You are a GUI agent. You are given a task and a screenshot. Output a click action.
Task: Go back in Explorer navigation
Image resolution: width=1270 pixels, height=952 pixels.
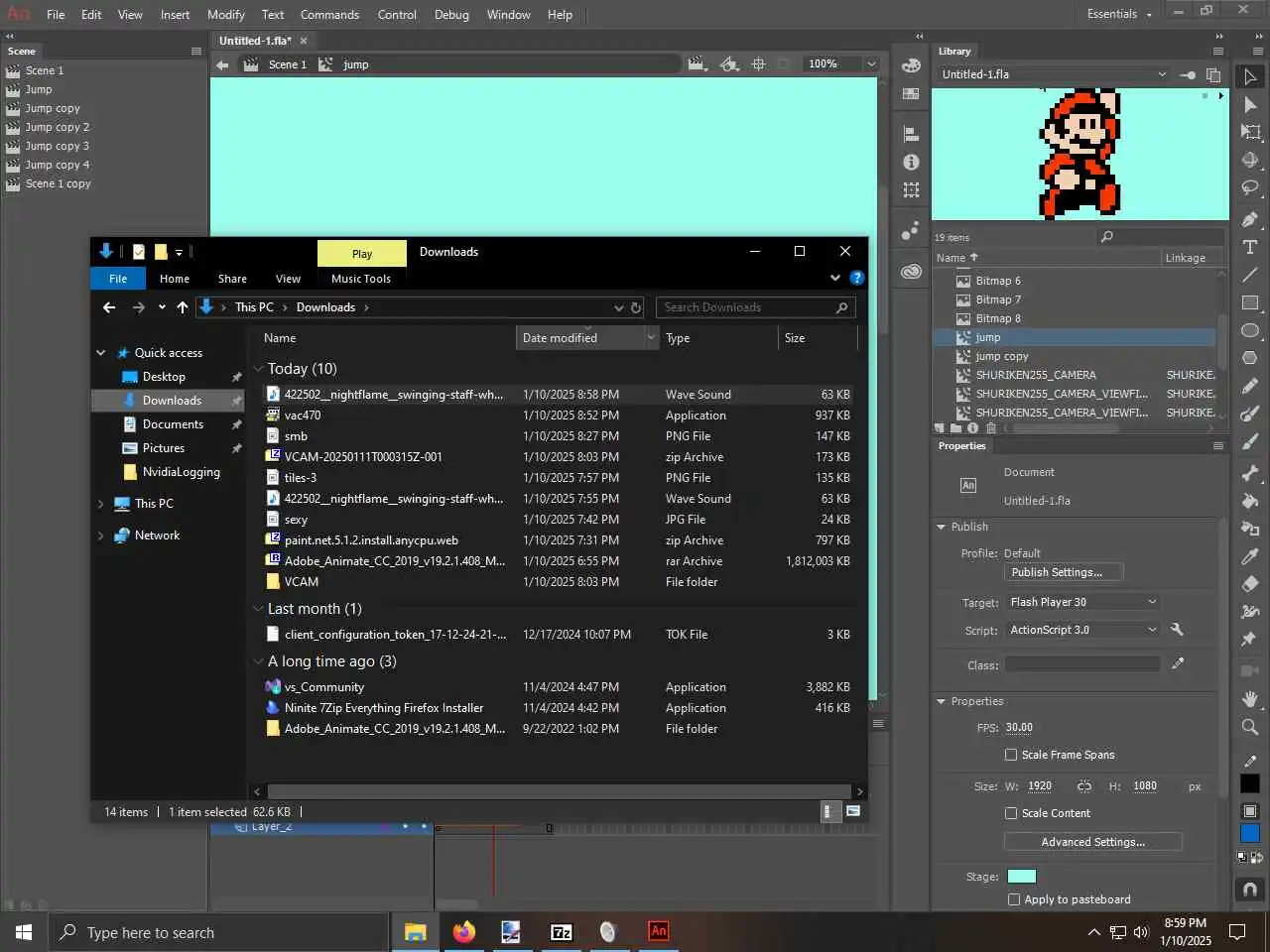(109, 307)
